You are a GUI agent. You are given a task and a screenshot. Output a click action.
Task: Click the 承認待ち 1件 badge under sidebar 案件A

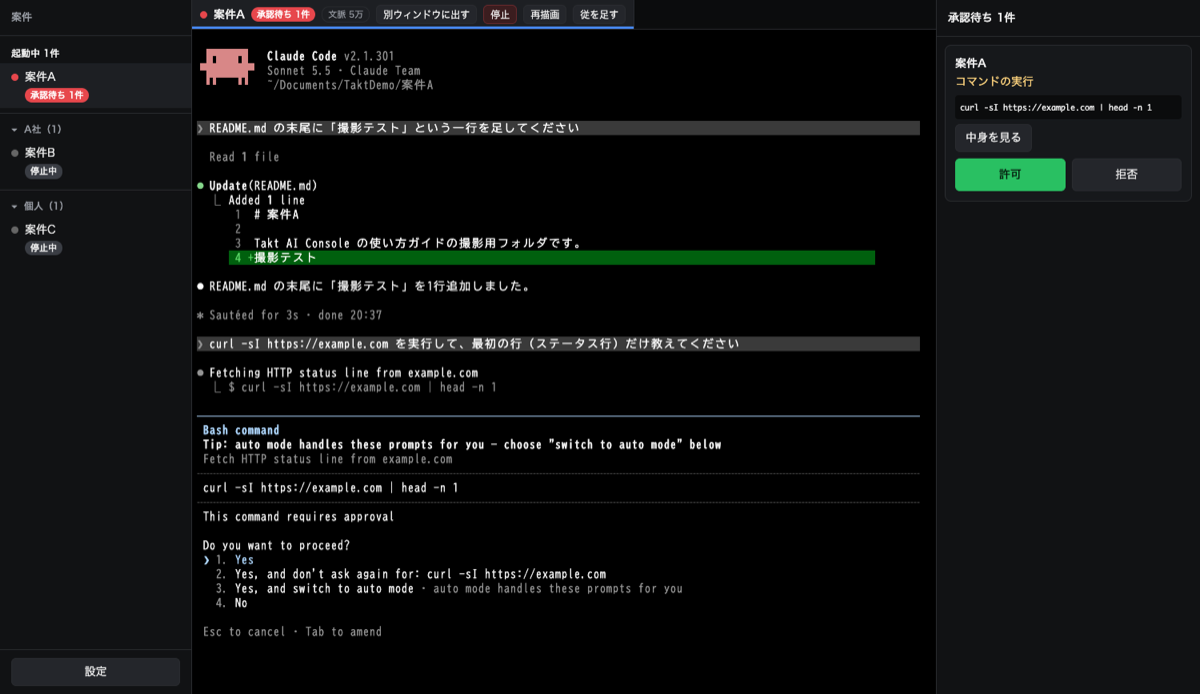57,95
